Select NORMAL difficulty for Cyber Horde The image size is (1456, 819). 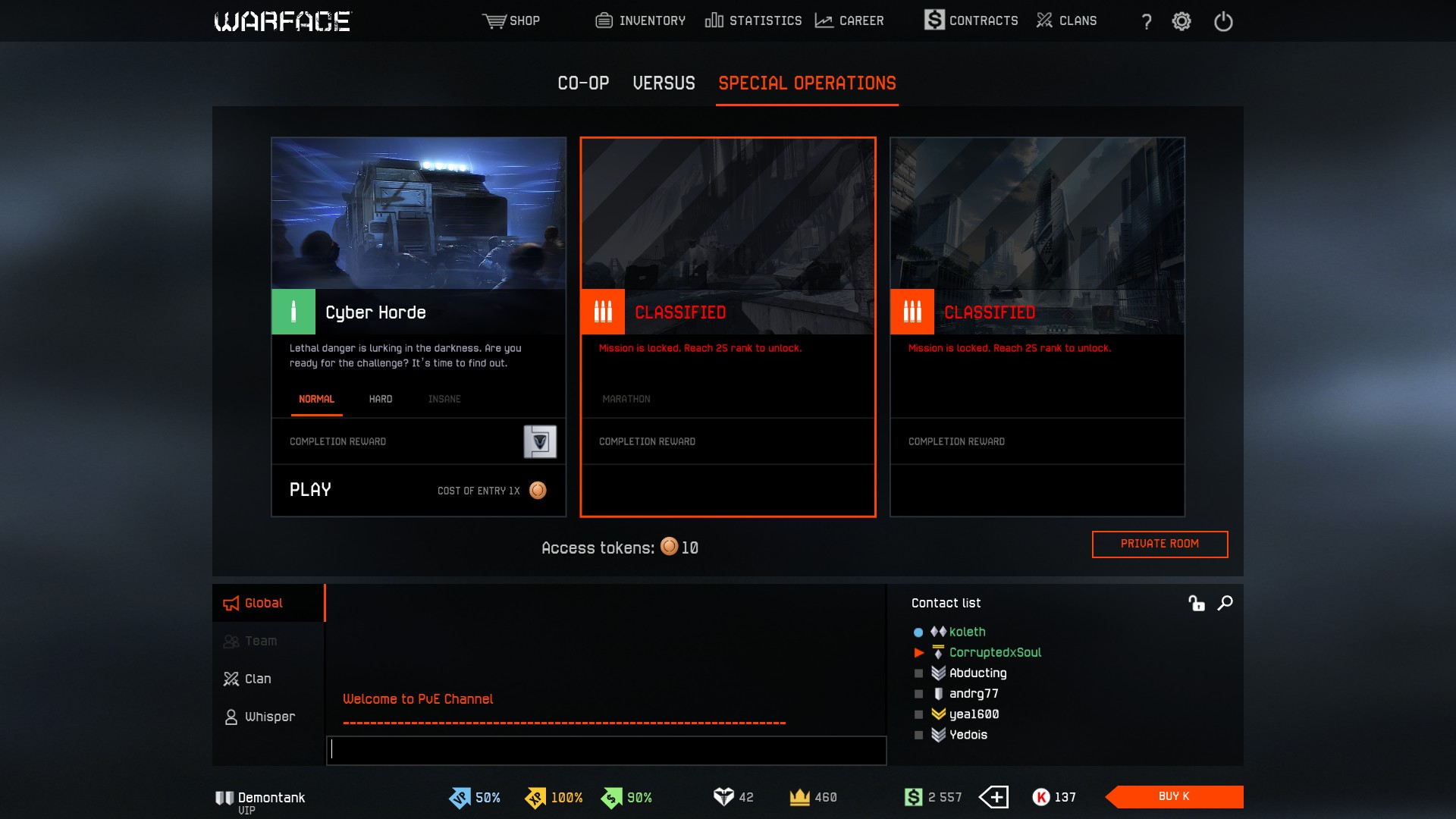click(x=316, y=399)
